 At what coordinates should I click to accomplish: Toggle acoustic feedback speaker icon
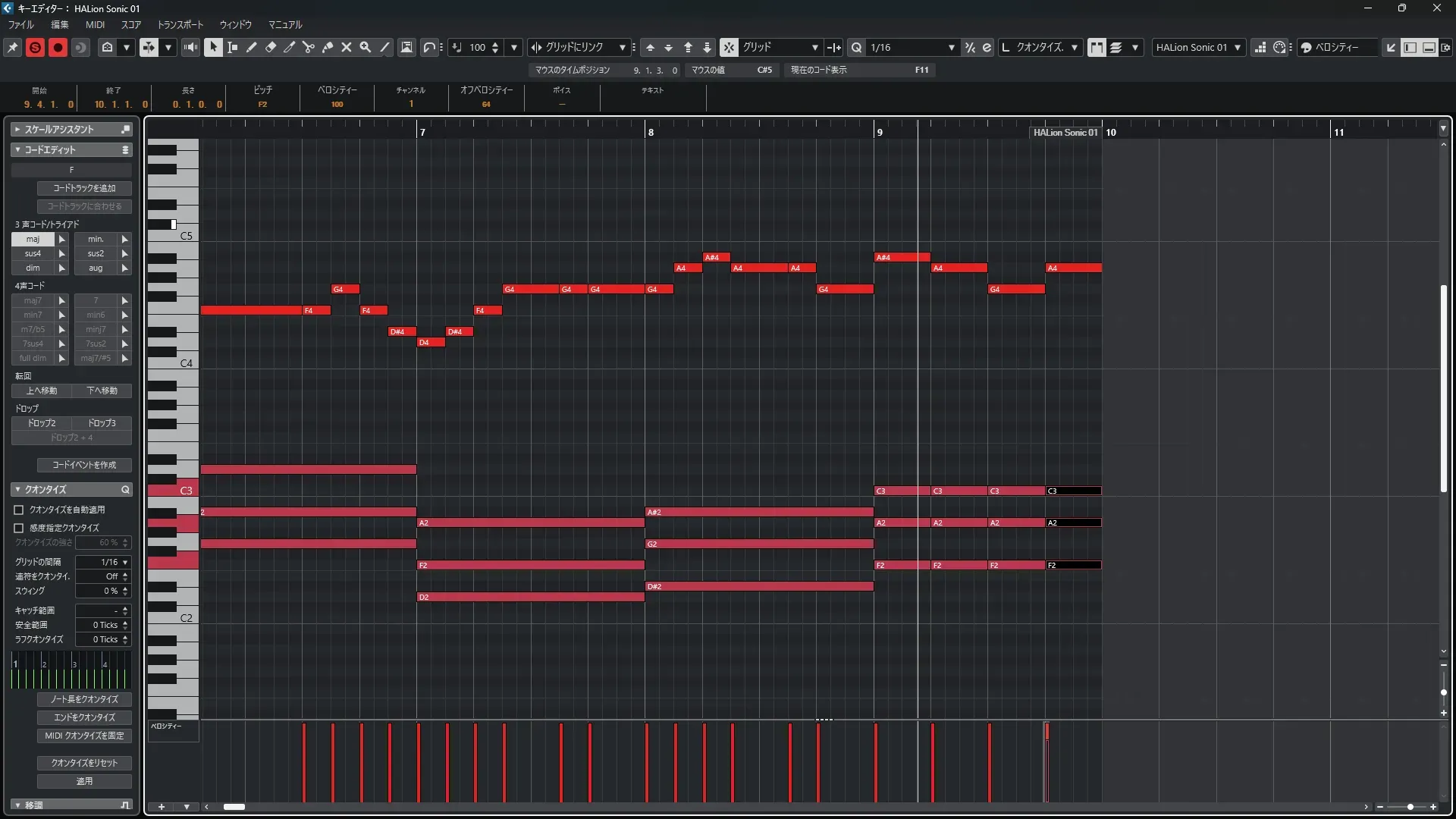190,47
